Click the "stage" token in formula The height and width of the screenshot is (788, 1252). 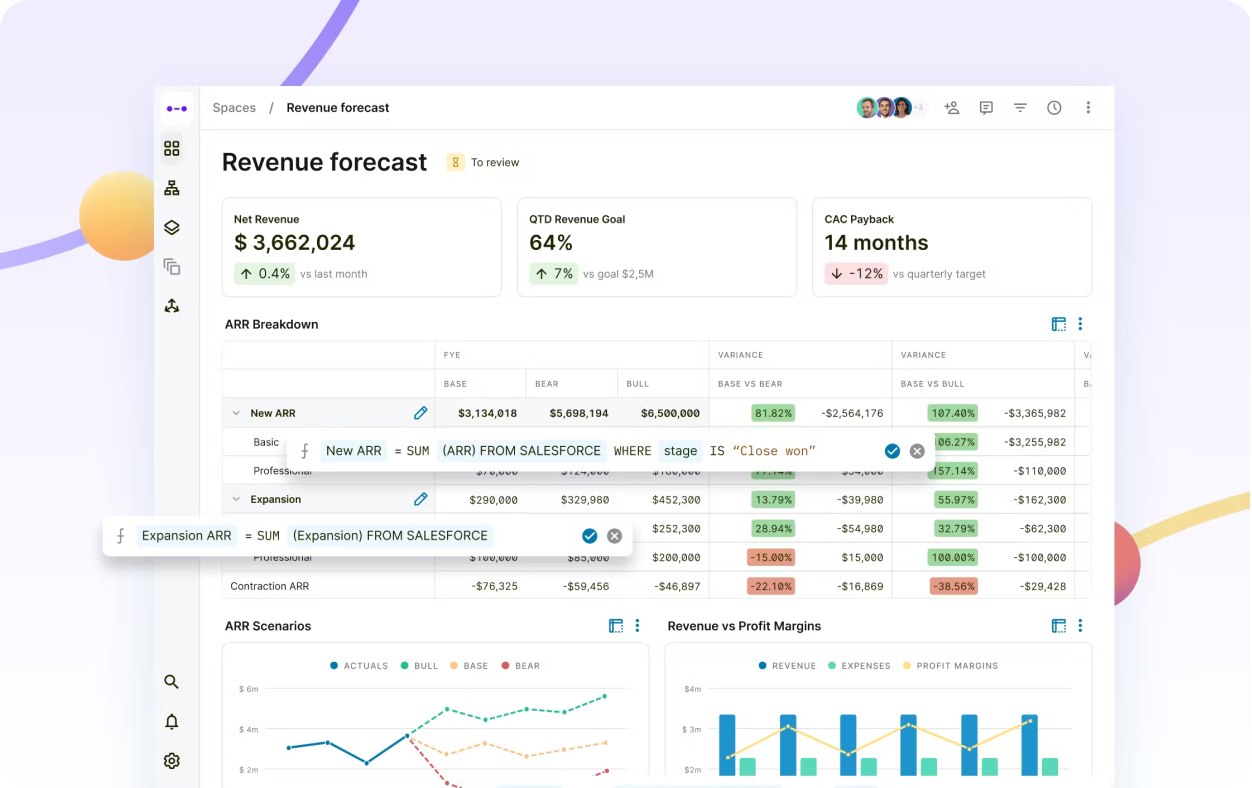coord(680,451)
